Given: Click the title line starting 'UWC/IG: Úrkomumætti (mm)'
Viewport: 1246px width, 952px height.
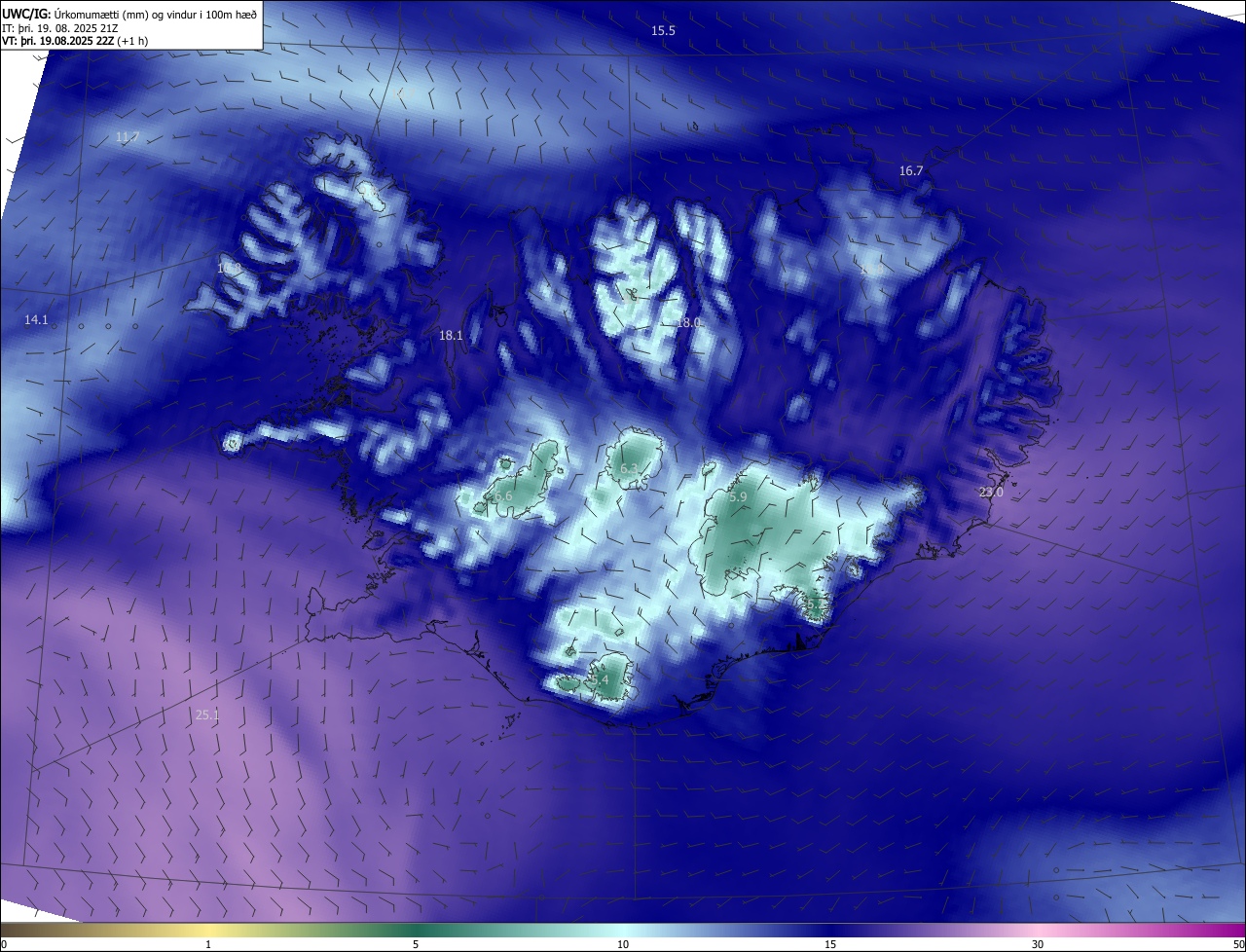Looking at the screenshot, I should click(x=129, y=13).
